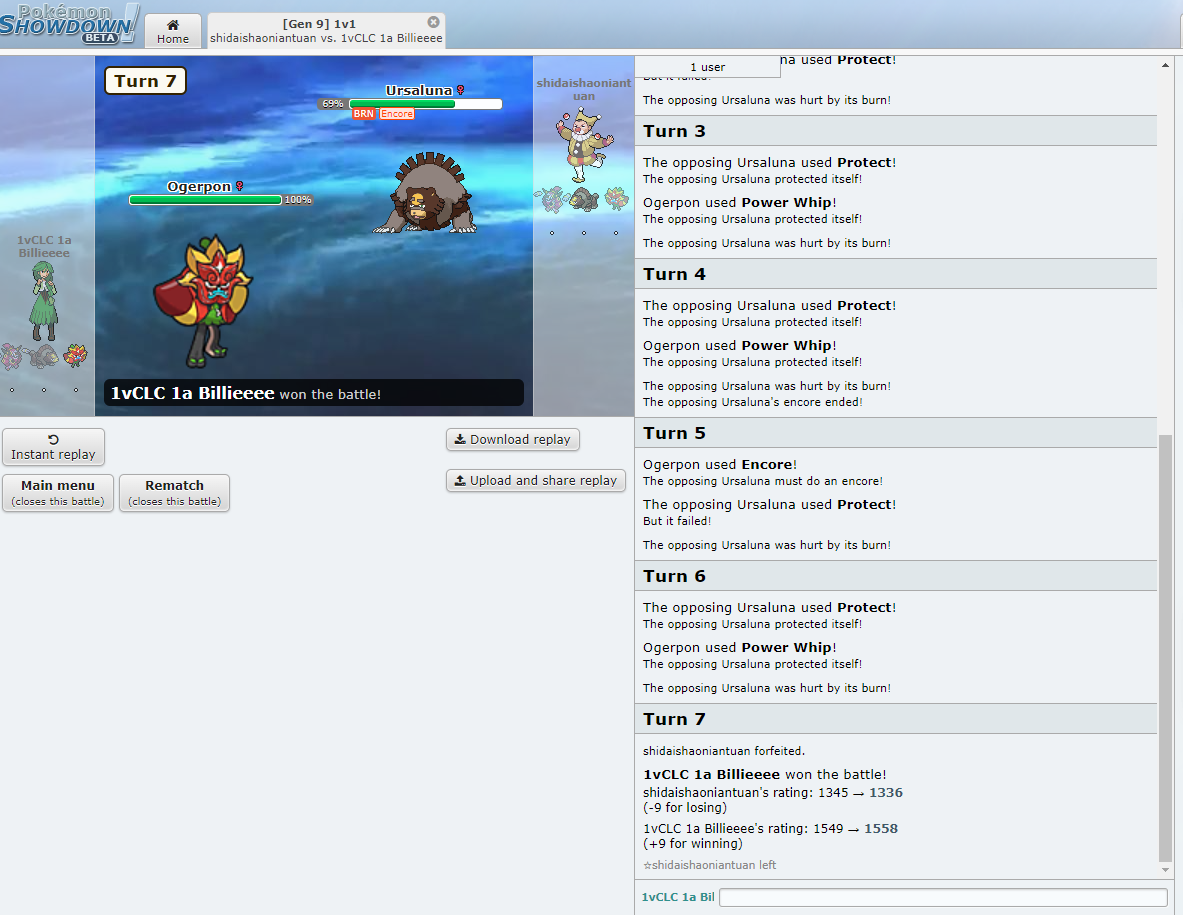This screenshot has width=1183, height=915.
Task: Click Ursaluna's 69% HP label
Action: click(333, 104)
